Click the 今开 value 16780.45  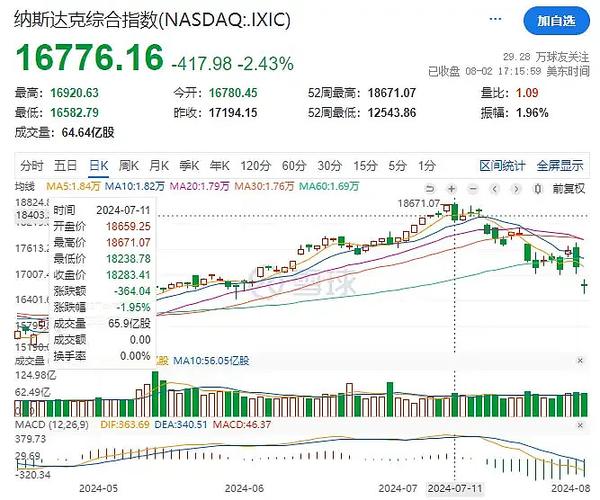233,93
